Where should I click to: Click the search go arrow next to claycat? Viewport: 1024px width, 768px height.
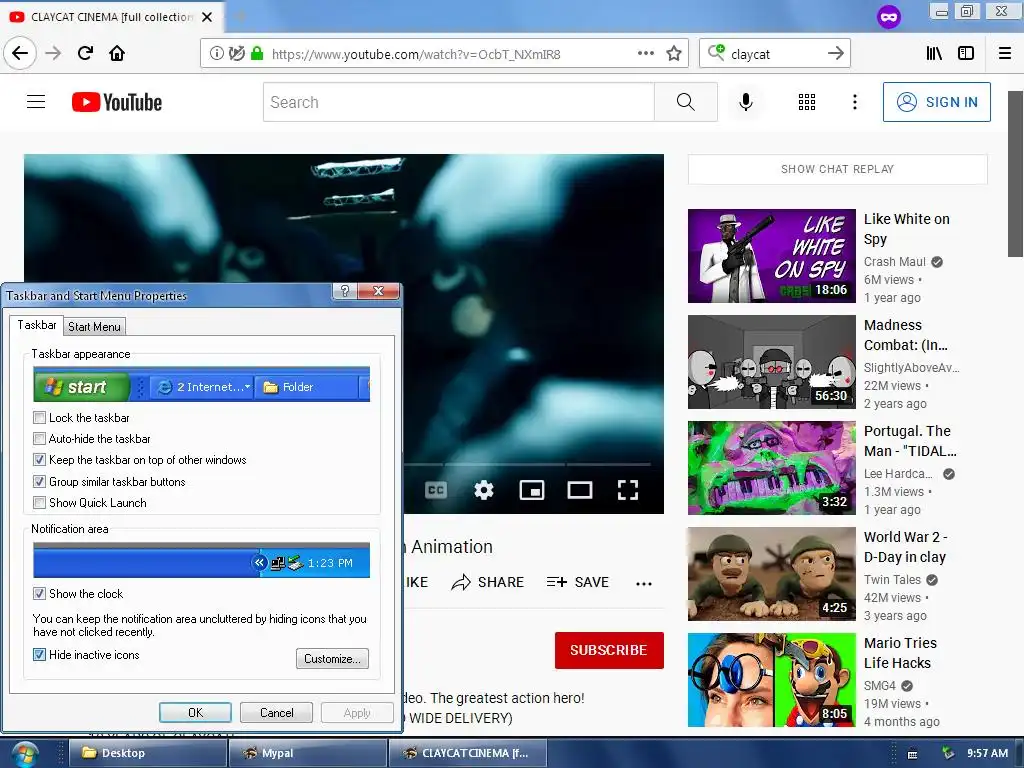[x=835, y=54]
